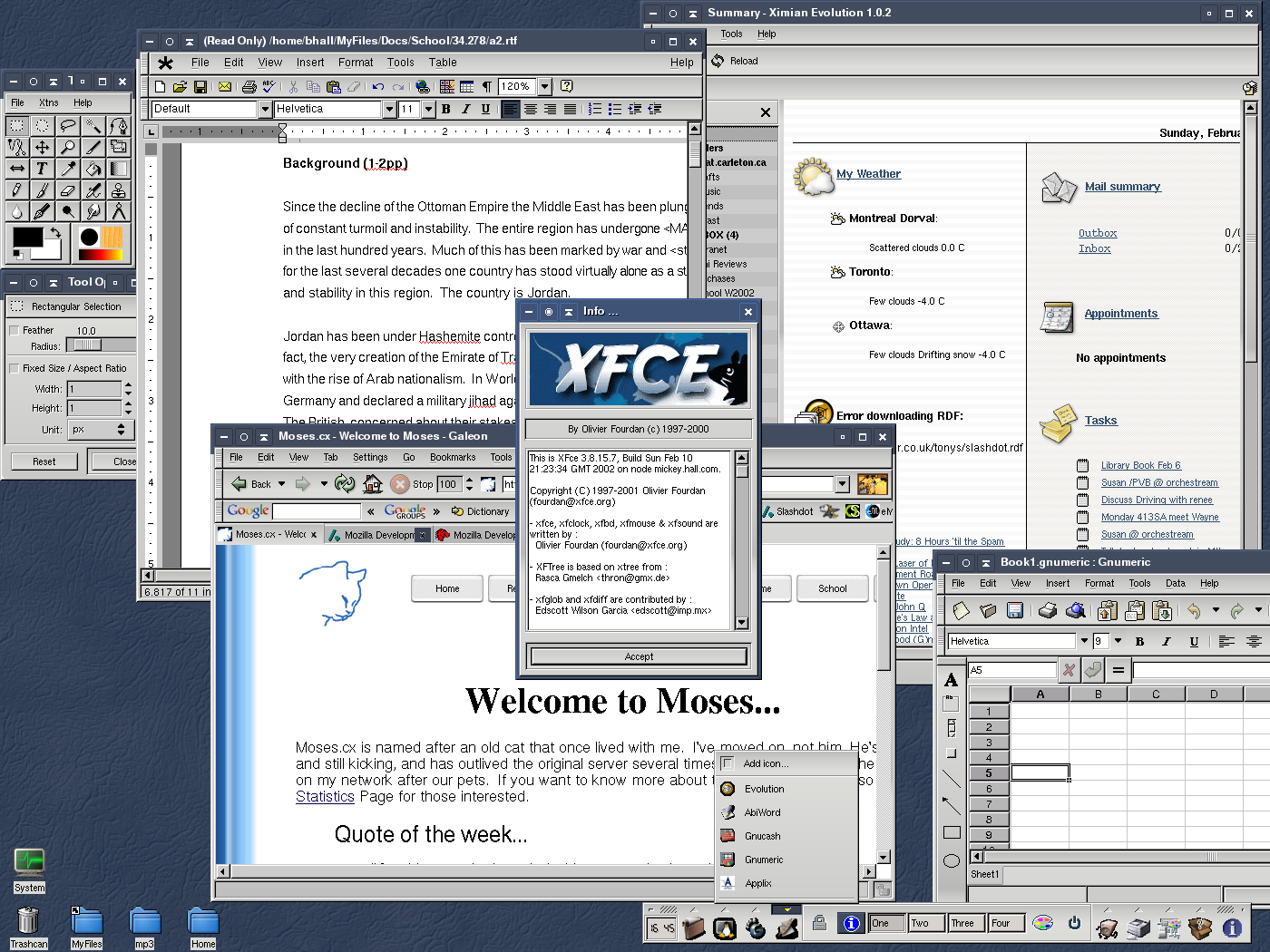Select the Bucket Fill tool
The width and height of the screenshot is (1270, 952).
point(93,169)
